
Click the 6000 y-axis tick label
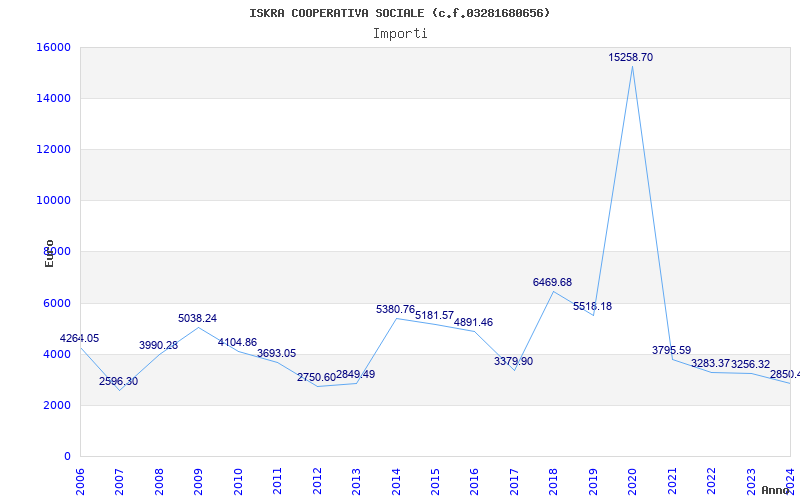coord(57,303)
